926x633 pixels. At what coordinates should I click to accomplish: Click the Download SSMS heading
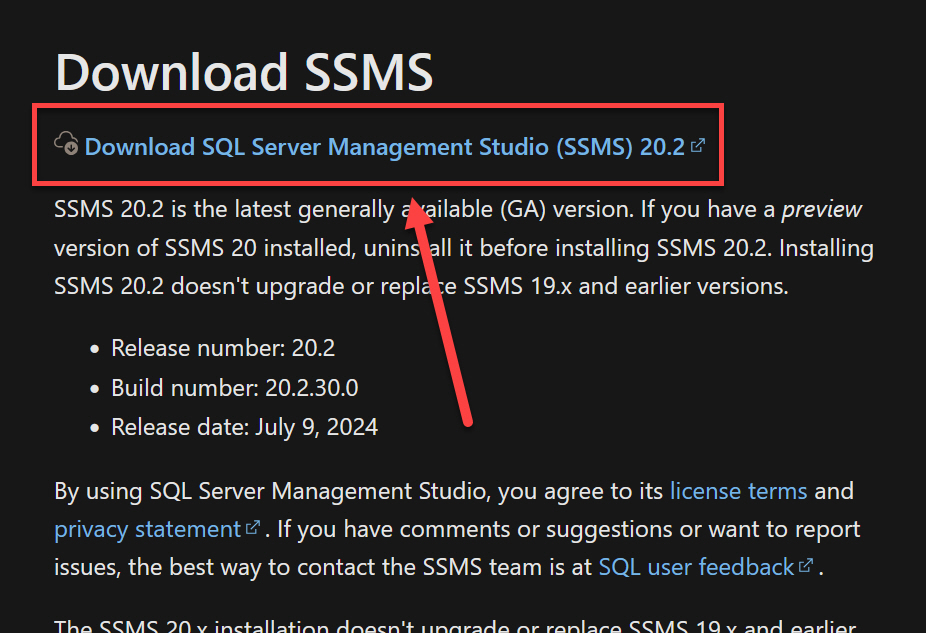tap(244, 72)
